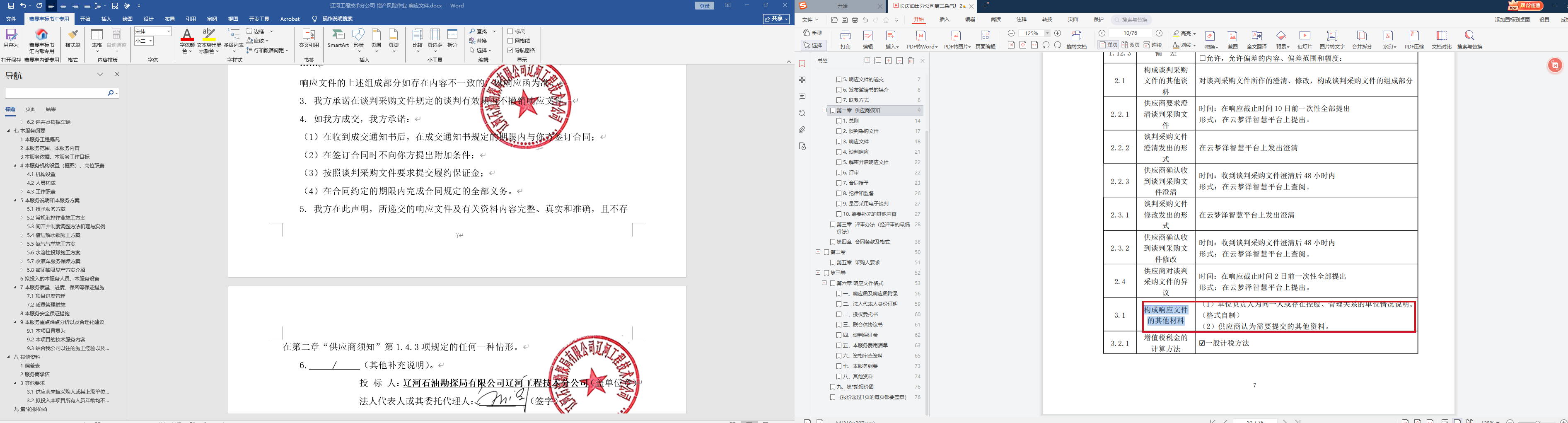Take a 截图 screenshot in PDF reader
1568x423 pixels.
tap(1232, 39)
